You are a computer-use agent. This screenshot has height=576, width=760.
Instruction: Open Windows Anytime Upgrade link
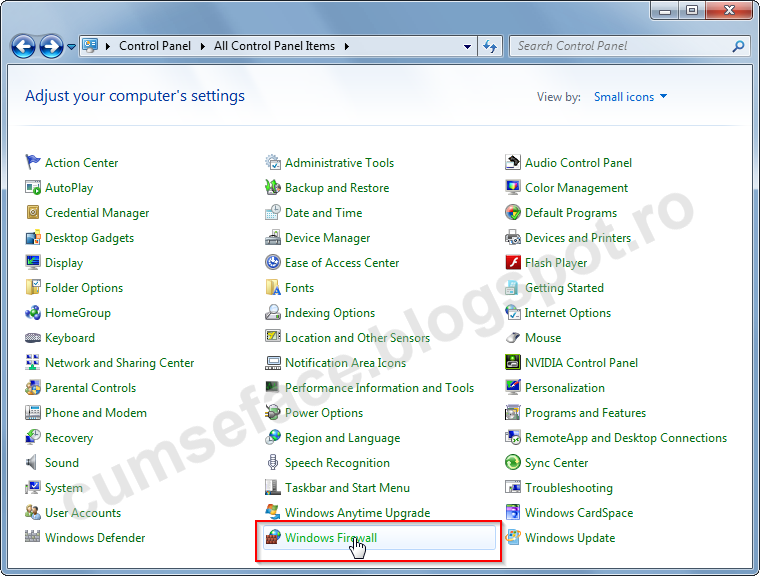tap(357, 513)
